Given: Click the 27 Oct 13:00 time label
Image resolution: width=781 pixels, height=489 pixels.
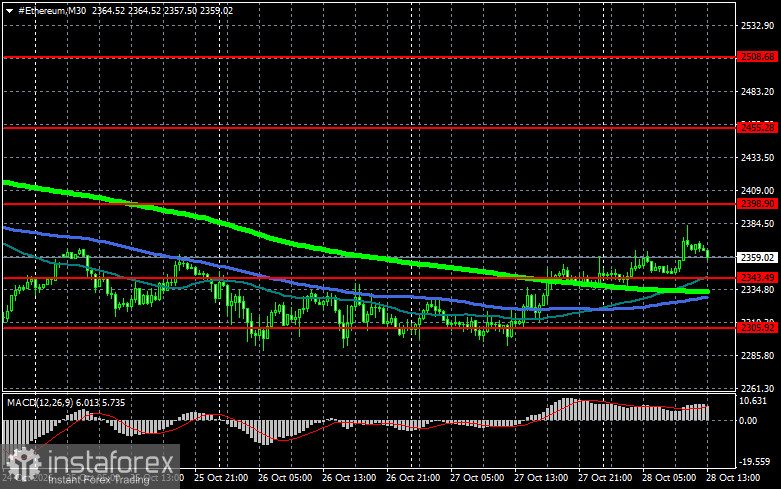Looking at the screenshot, I should pos(541,478).
